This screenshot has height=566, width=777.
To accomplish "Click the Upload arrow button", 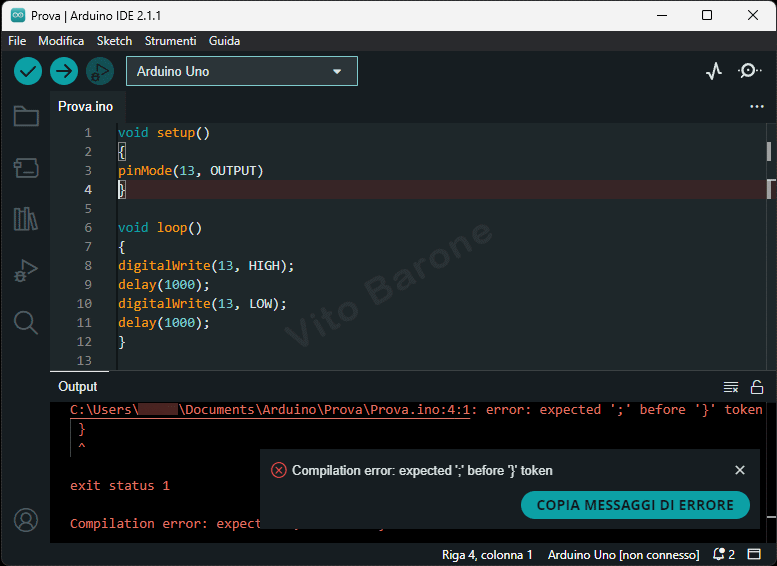I will pos(64,71).
